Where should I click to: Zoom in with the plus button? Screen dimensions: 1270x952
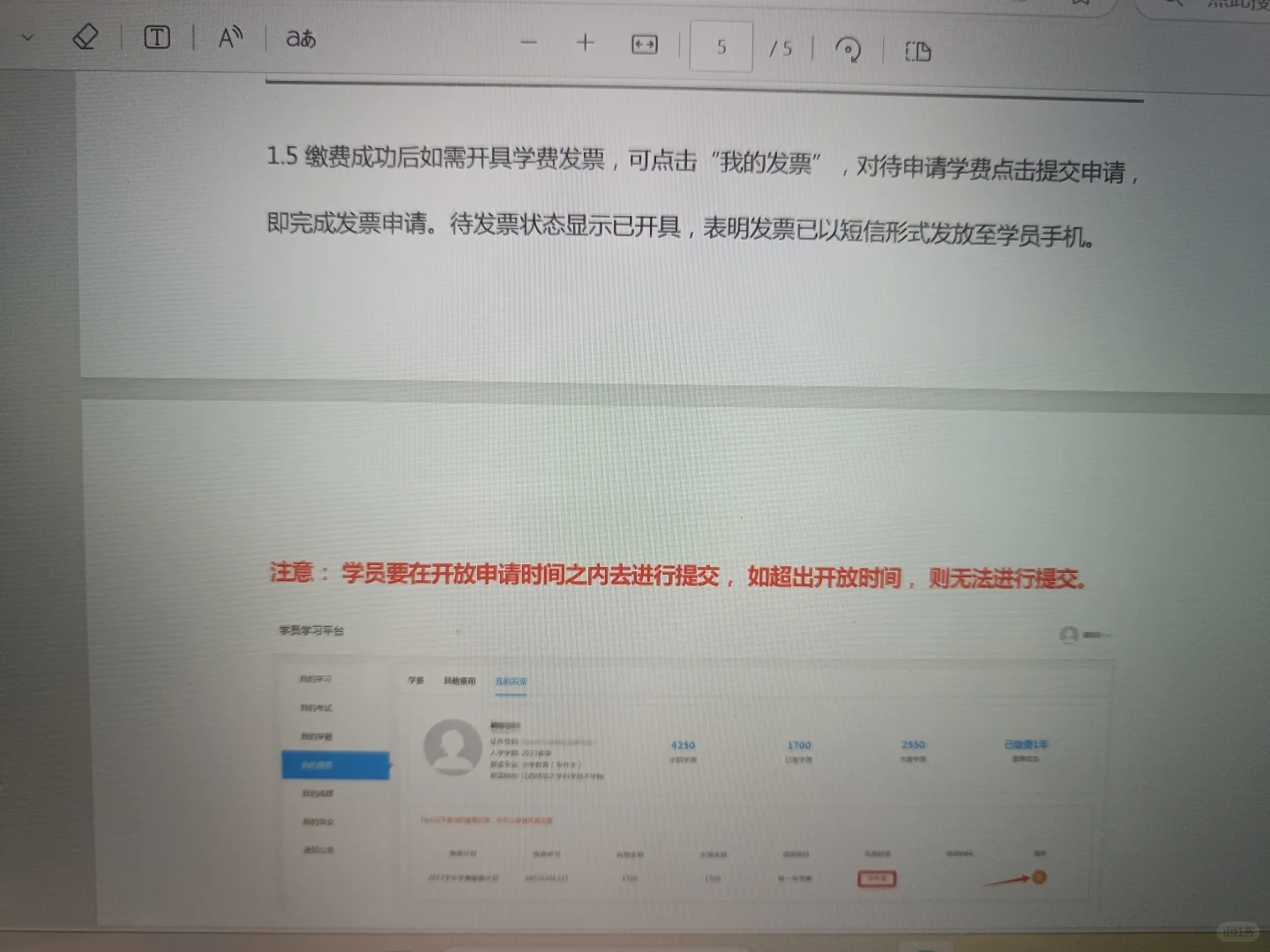(585, 42)
